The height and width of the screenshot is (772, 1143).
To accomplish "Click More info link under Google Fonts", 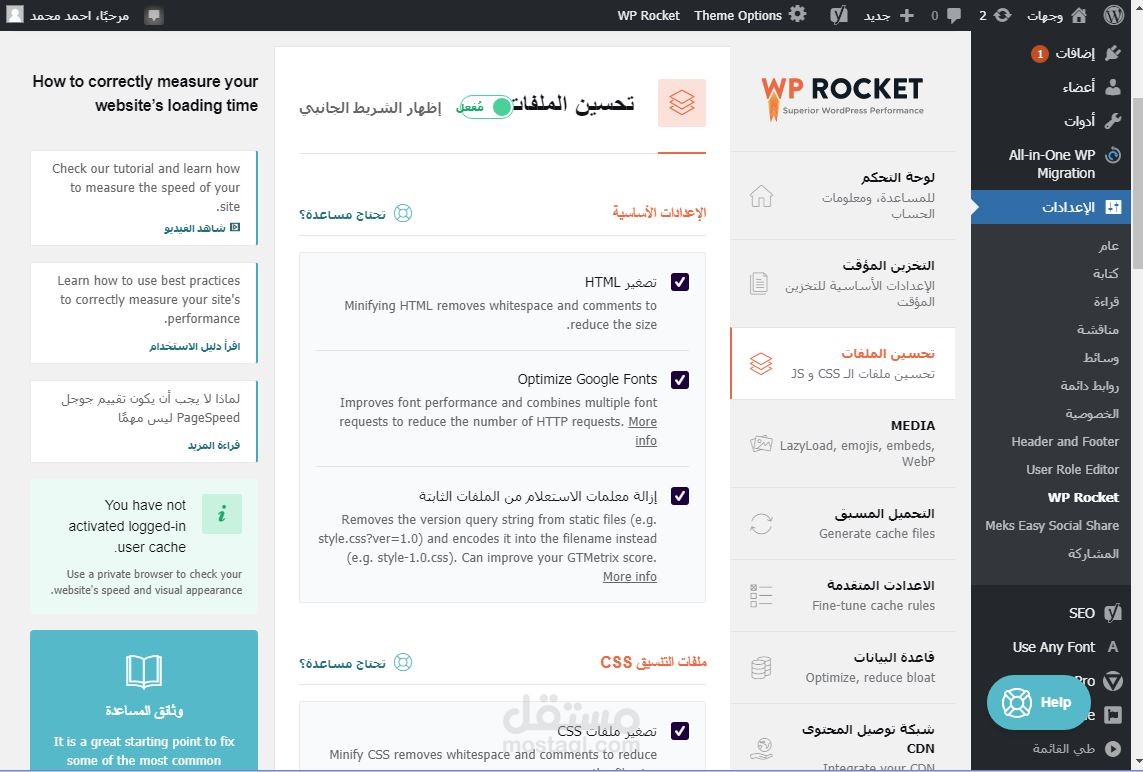I will 644,431.
